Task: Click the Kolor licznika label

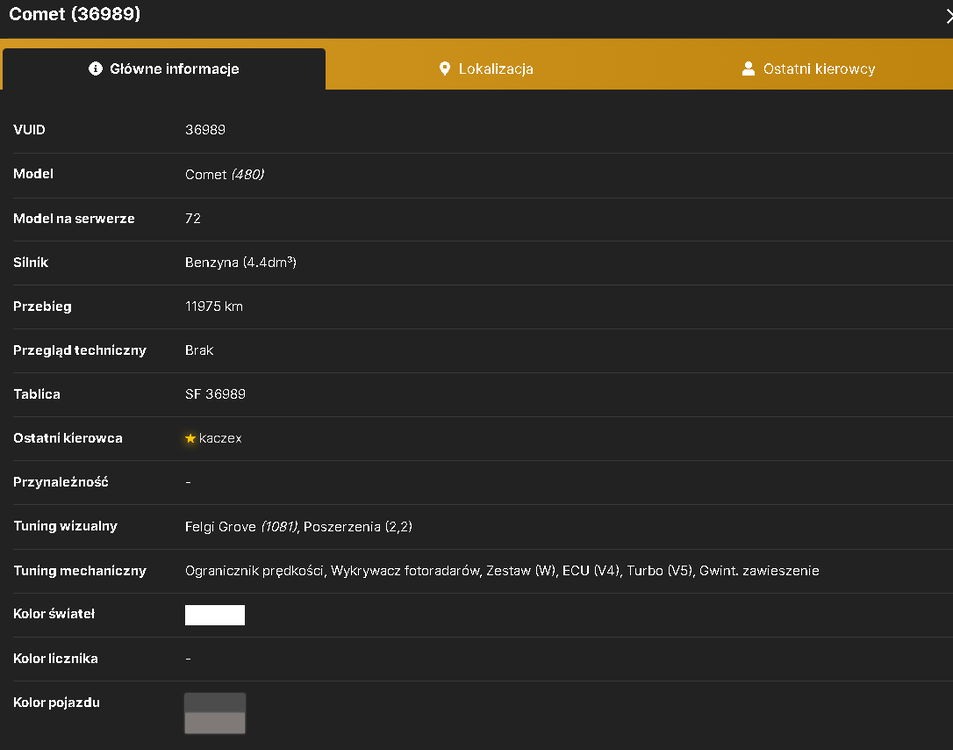Action: [55, 658]
